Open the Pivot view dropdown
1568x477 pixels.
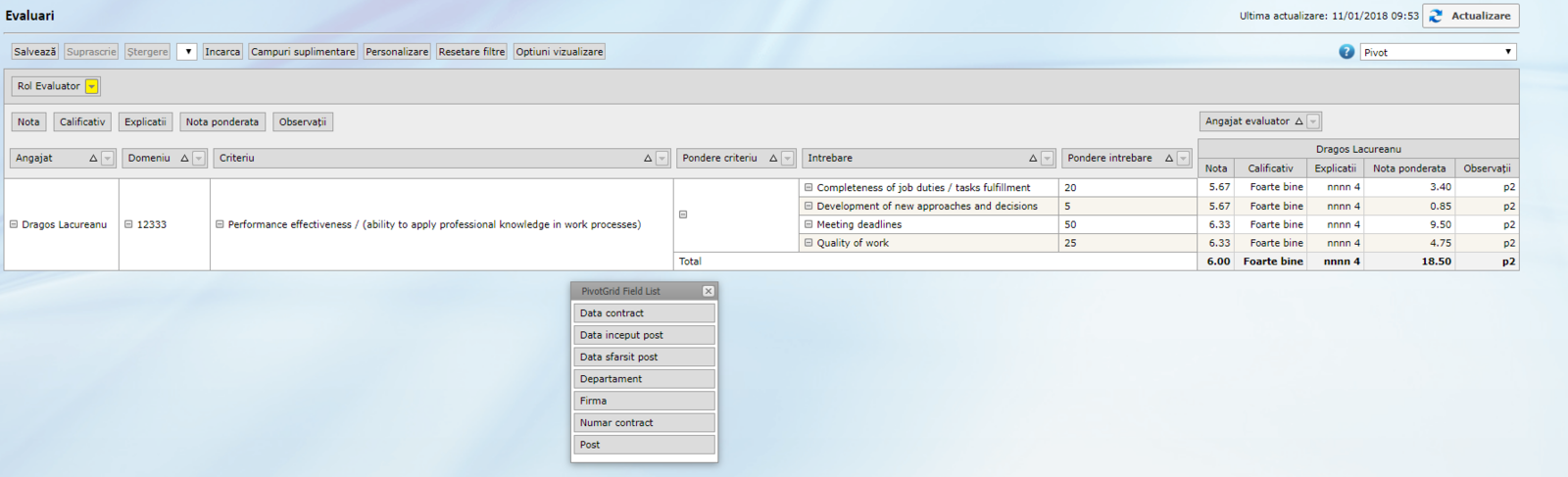1507,52
